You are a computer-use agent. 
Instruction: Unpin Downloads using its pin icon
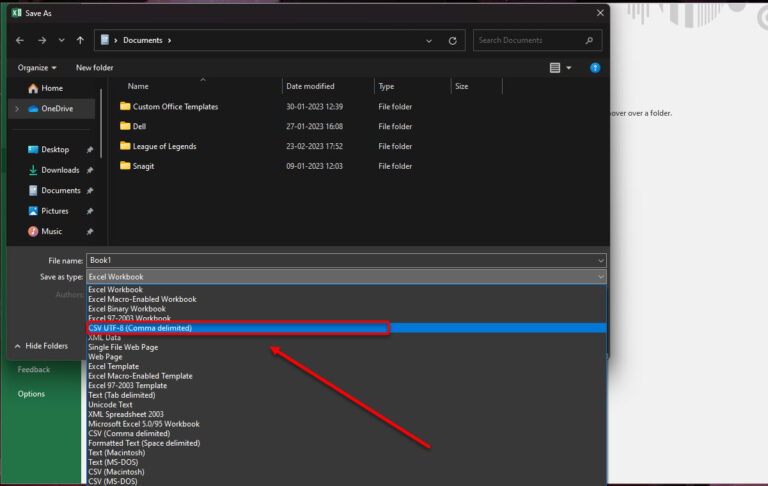90,170
